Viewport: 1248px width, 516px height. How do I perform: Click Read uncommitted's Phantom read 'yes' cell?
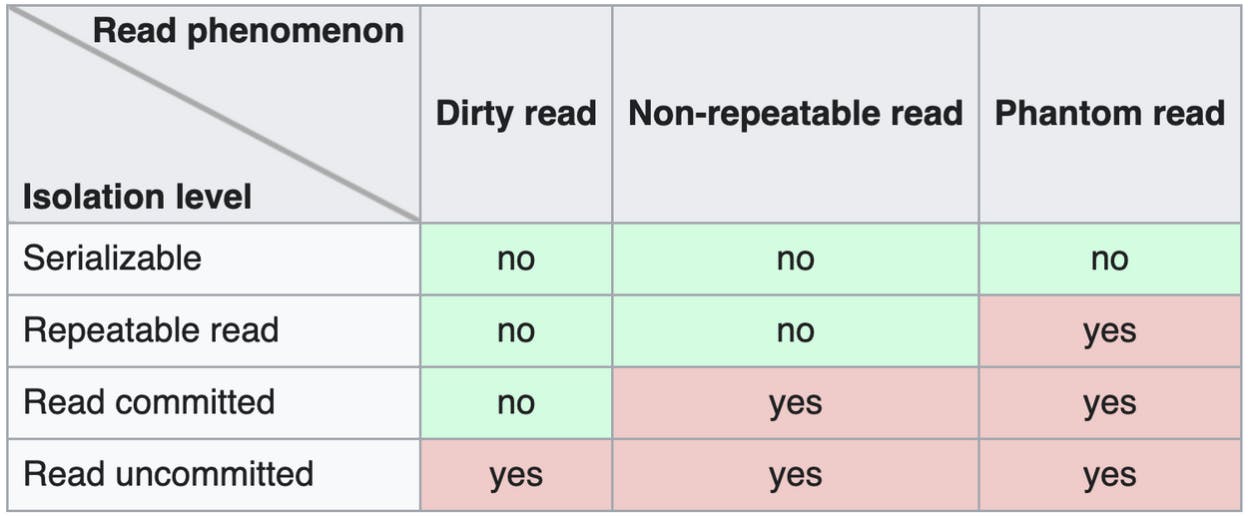pyautogui.click(x=1109, y=475)
